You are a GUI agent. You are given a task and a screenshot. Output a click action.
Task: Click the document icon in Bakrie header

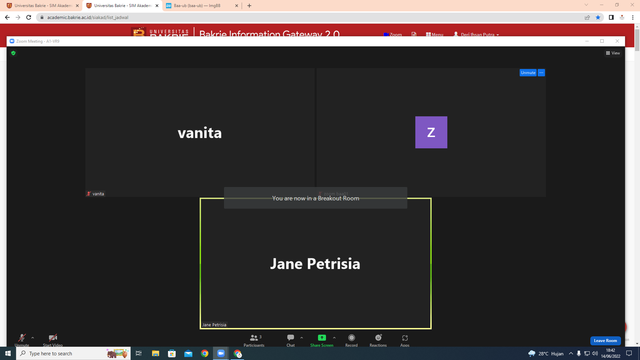(x=414, y=35)
